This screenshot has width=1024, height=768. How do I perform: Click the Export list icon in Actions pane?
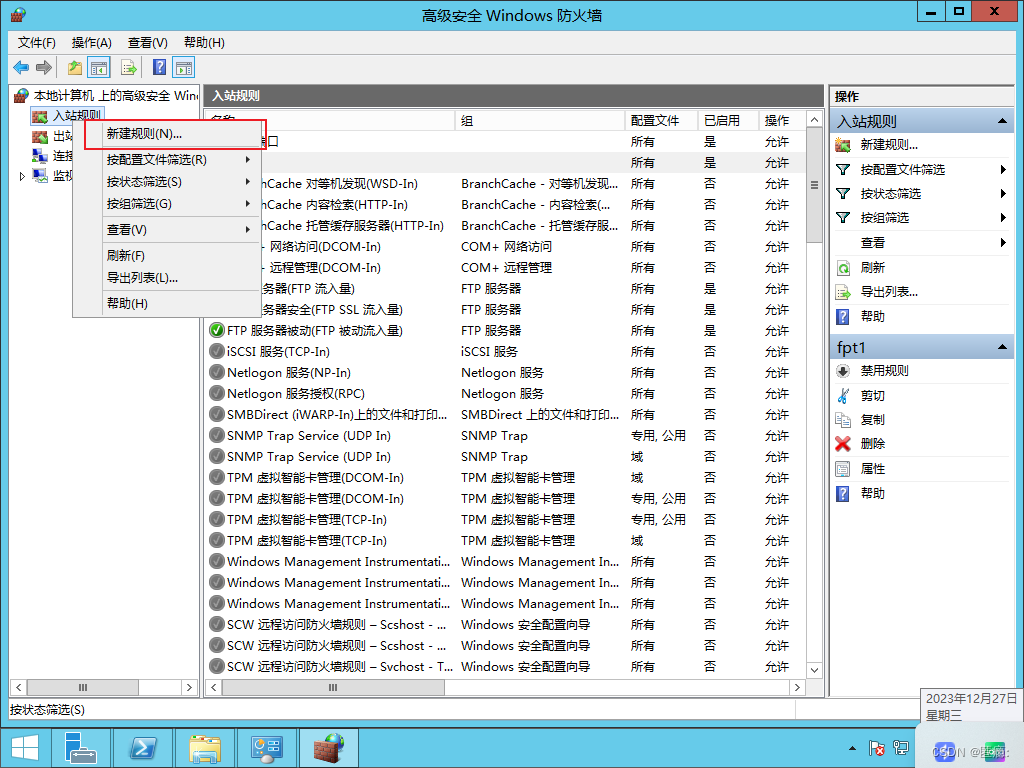843,292
